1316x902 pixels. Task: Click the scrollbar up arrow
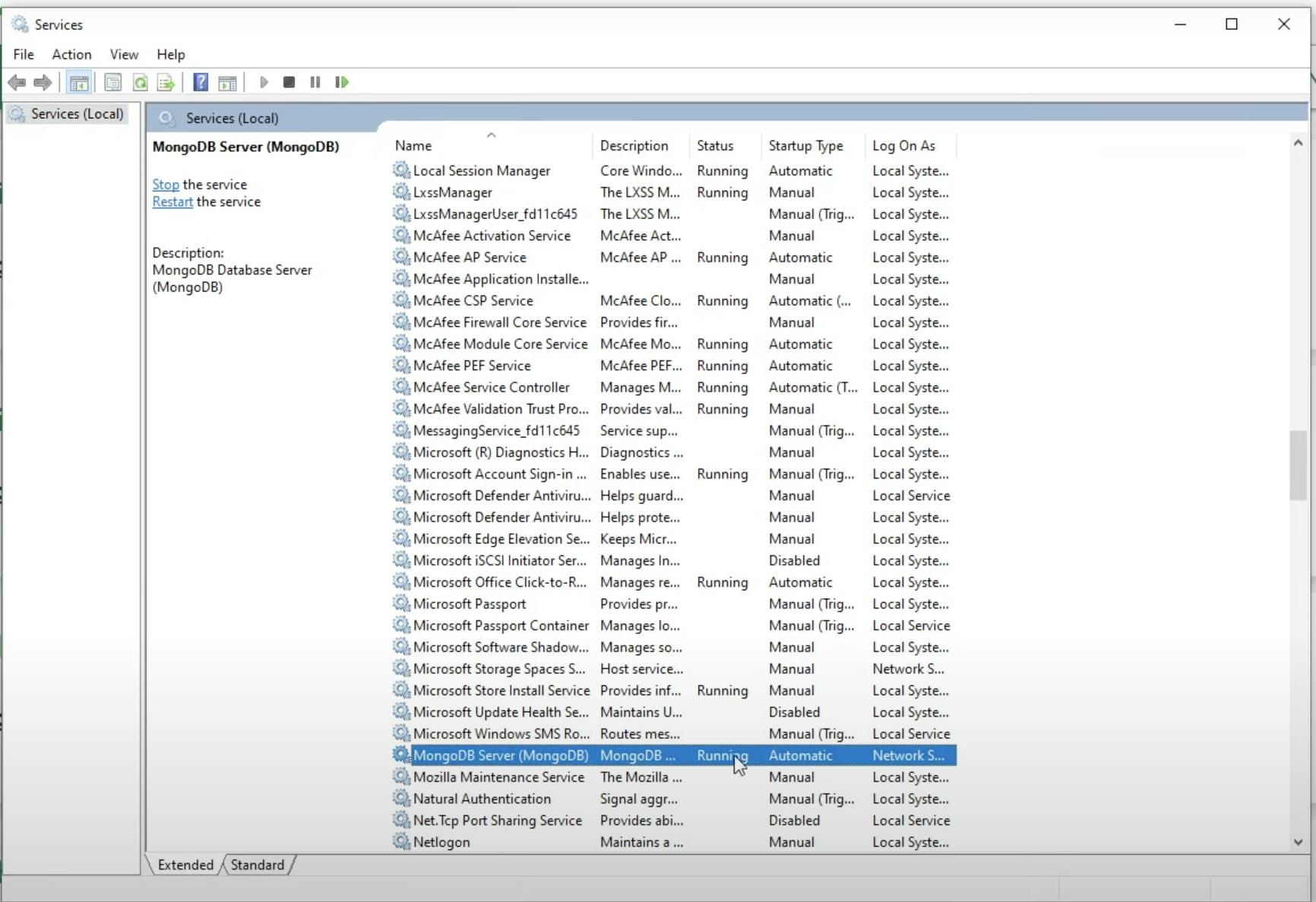click(1298, 143)
